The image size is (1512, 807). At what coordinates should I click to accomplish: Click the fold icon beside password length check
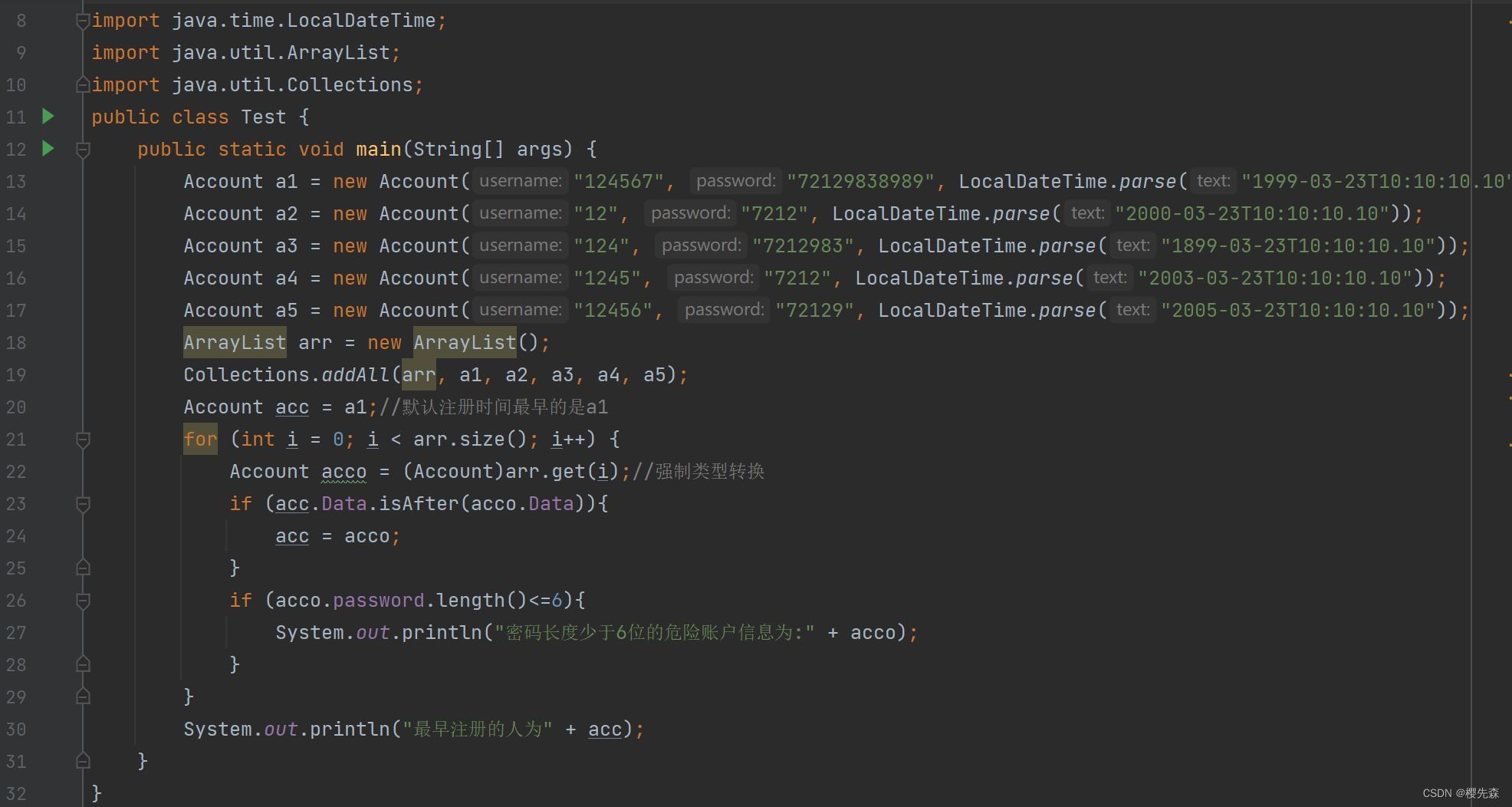pyautogui.click(x=83, y=601)
